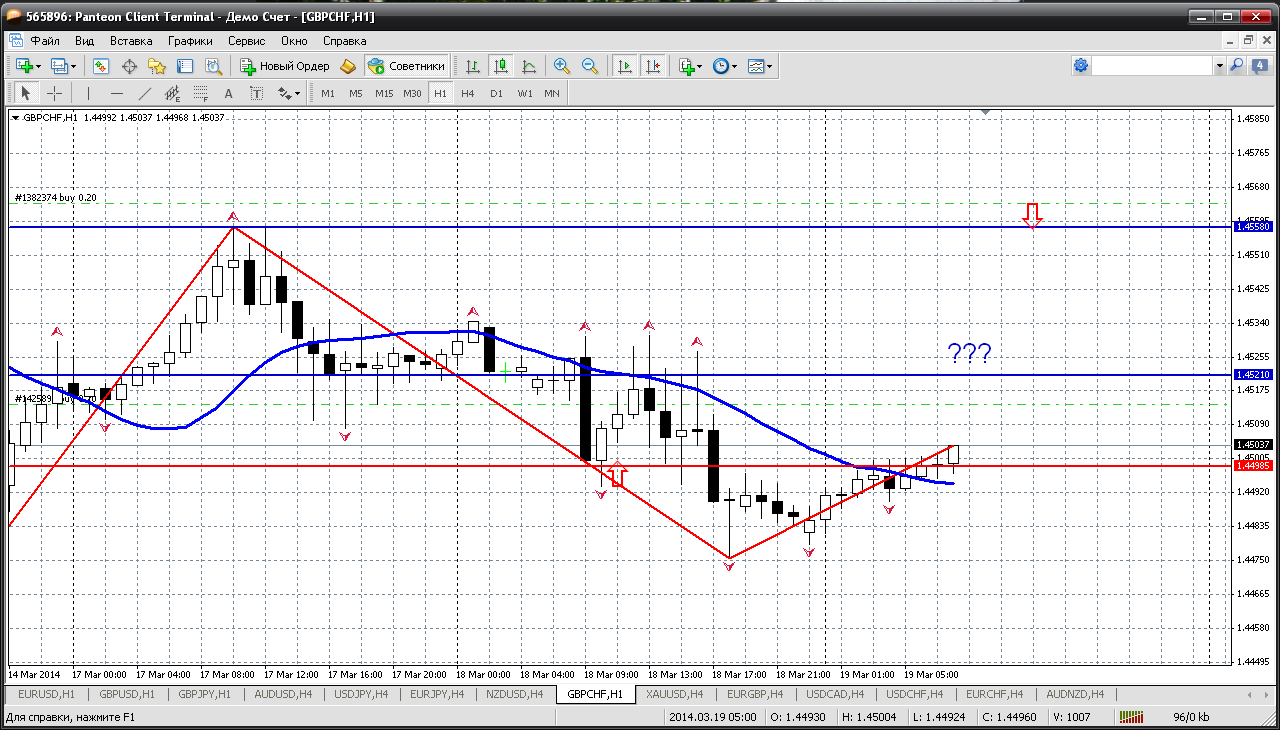Open the Profiles toolbar icon

[x=59, y=66]
